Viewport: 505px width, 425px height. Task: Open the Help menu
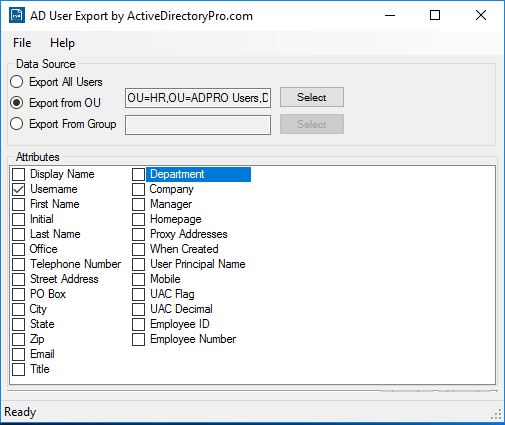click(x=62, y=43)
